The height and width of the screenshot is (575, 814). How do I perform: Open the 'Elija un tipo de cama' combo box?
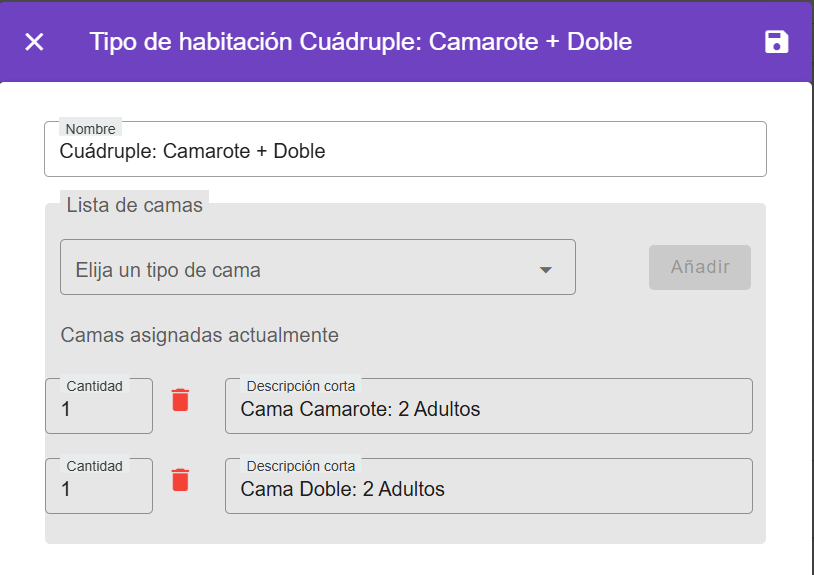click(x=300, y=268)
